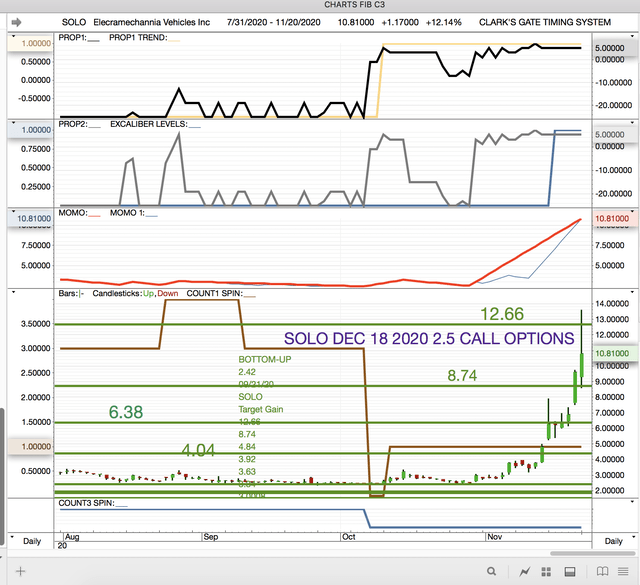Click the SOLO DEC 18 2020 2.5 CALL OPTIONS text
This screenshot has width=640, height=585.
click(x=429, y=339)
